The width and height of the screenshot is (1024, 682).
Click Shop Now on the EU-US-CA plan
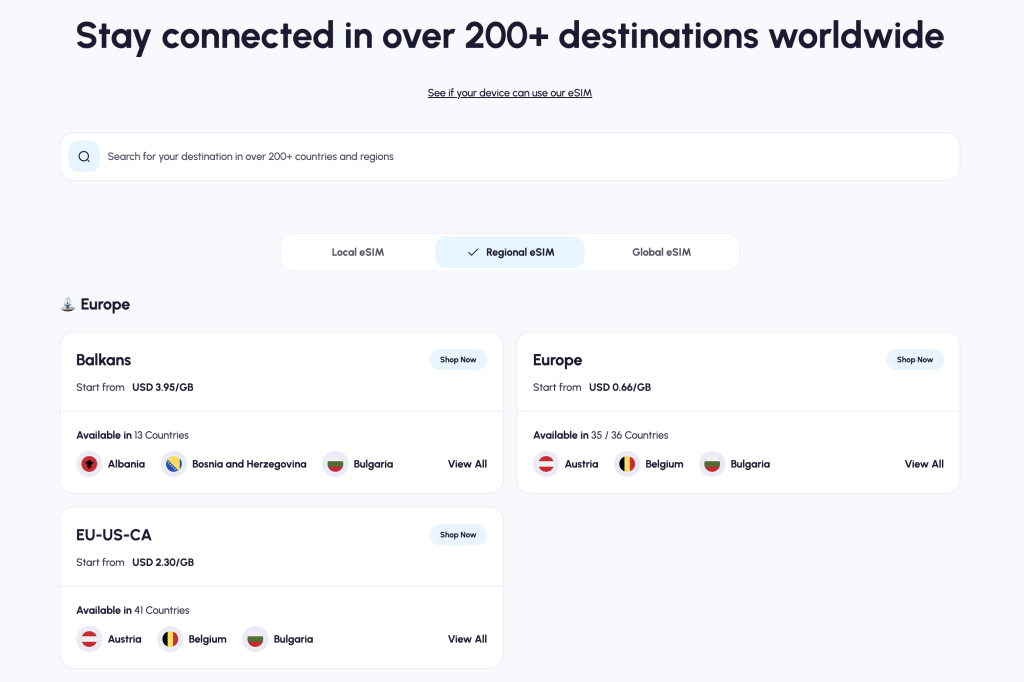[x=458, y=534]
